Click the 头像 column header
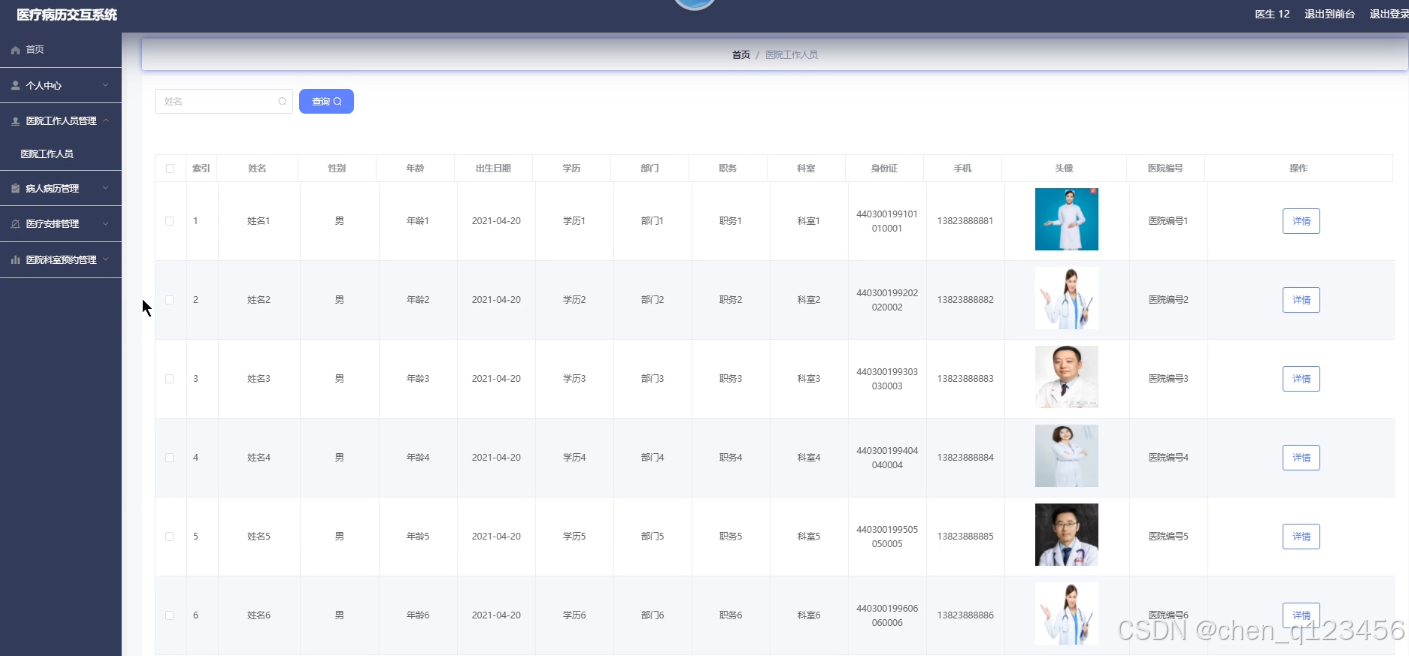 click(1064, 168)
